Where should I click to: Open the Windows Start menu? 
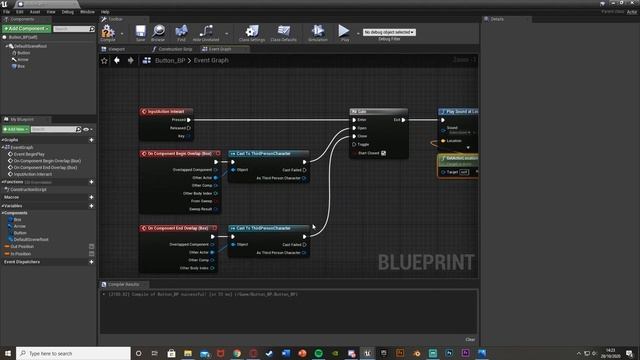7,353
